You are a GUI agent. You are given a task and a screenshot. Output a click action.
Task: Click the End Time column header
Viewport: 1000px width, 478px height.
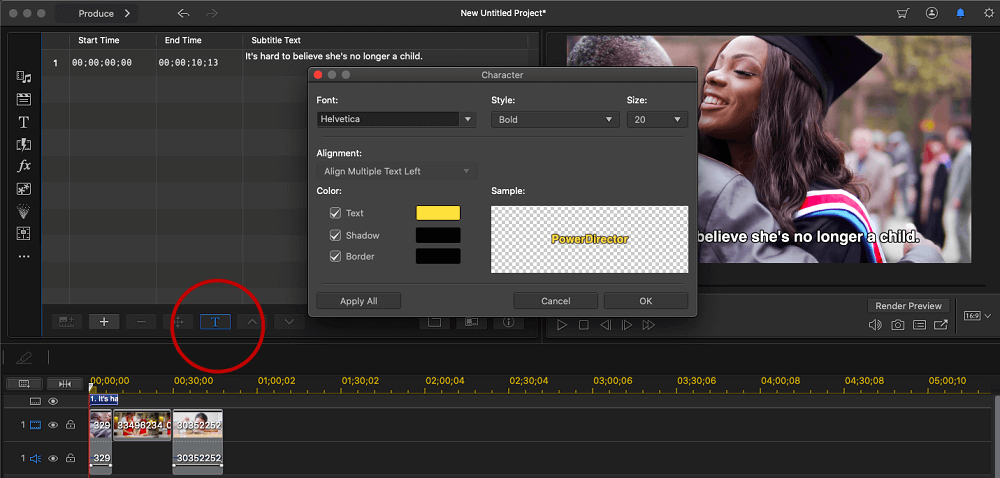183,40
